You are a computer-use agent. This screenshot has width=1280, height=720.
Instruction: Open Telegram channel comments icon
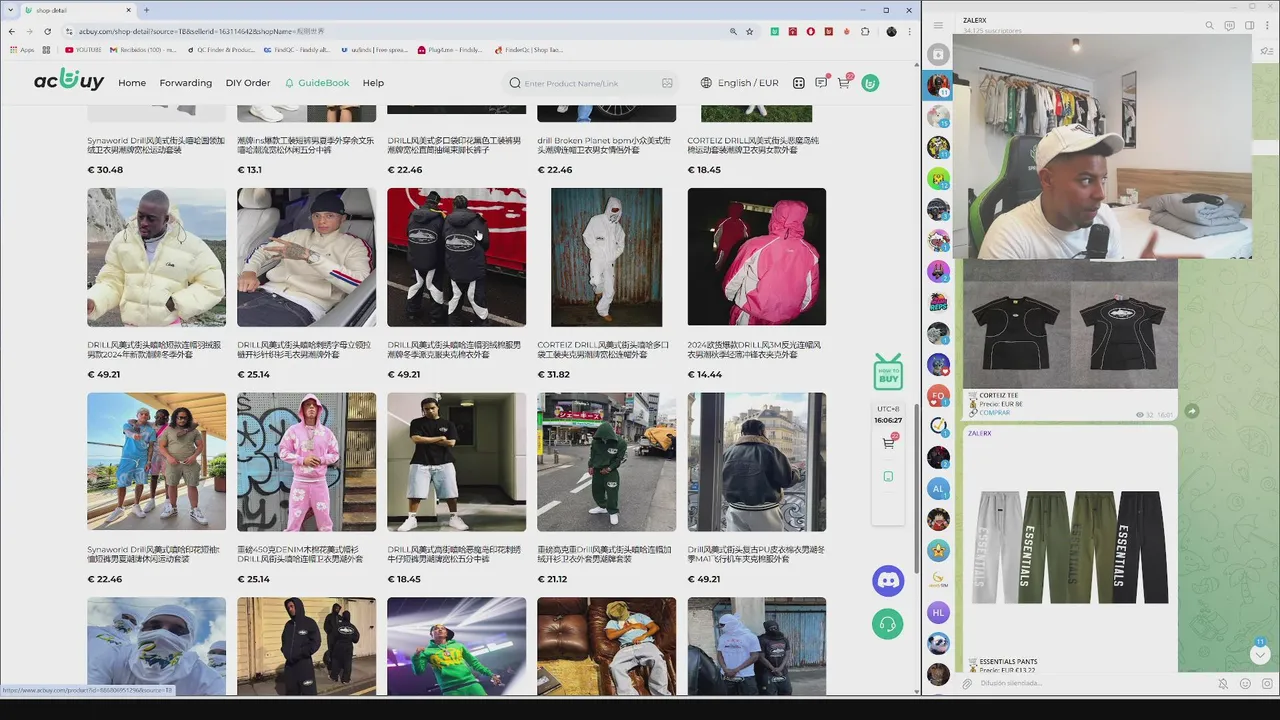1229,25
